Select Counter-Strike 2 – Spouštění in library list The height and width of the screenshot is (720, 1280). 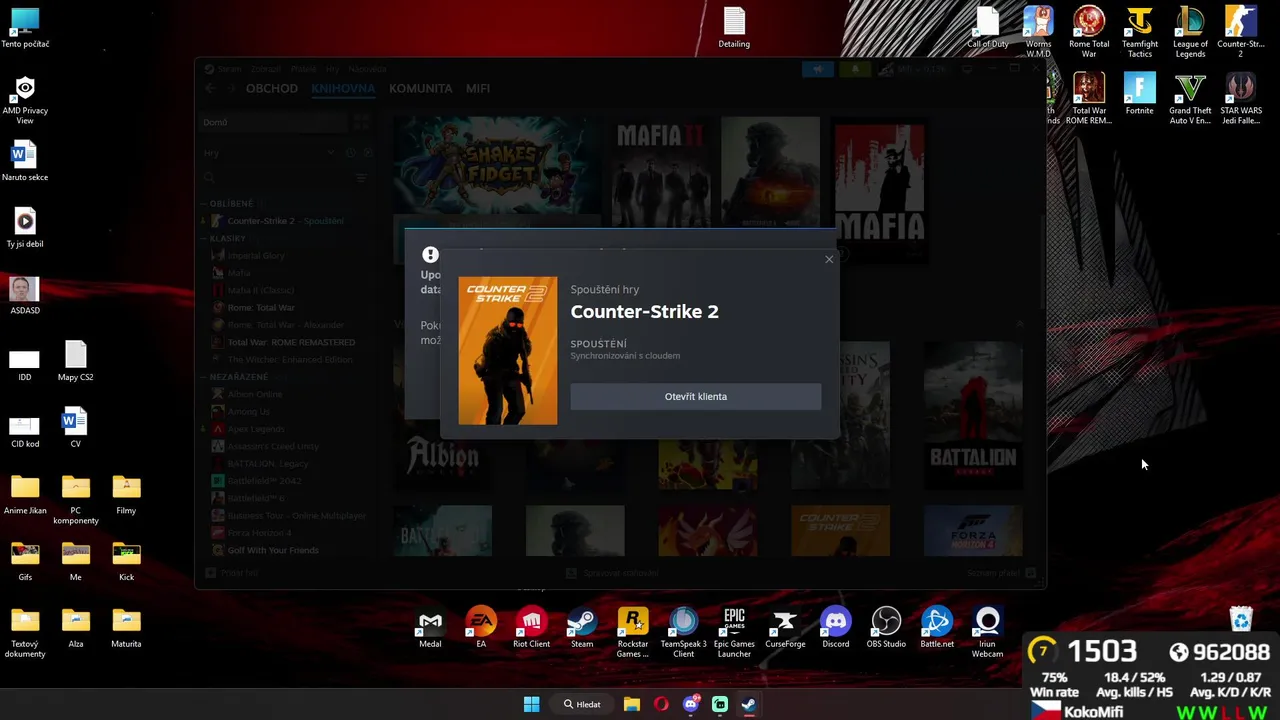click(285, 221)
